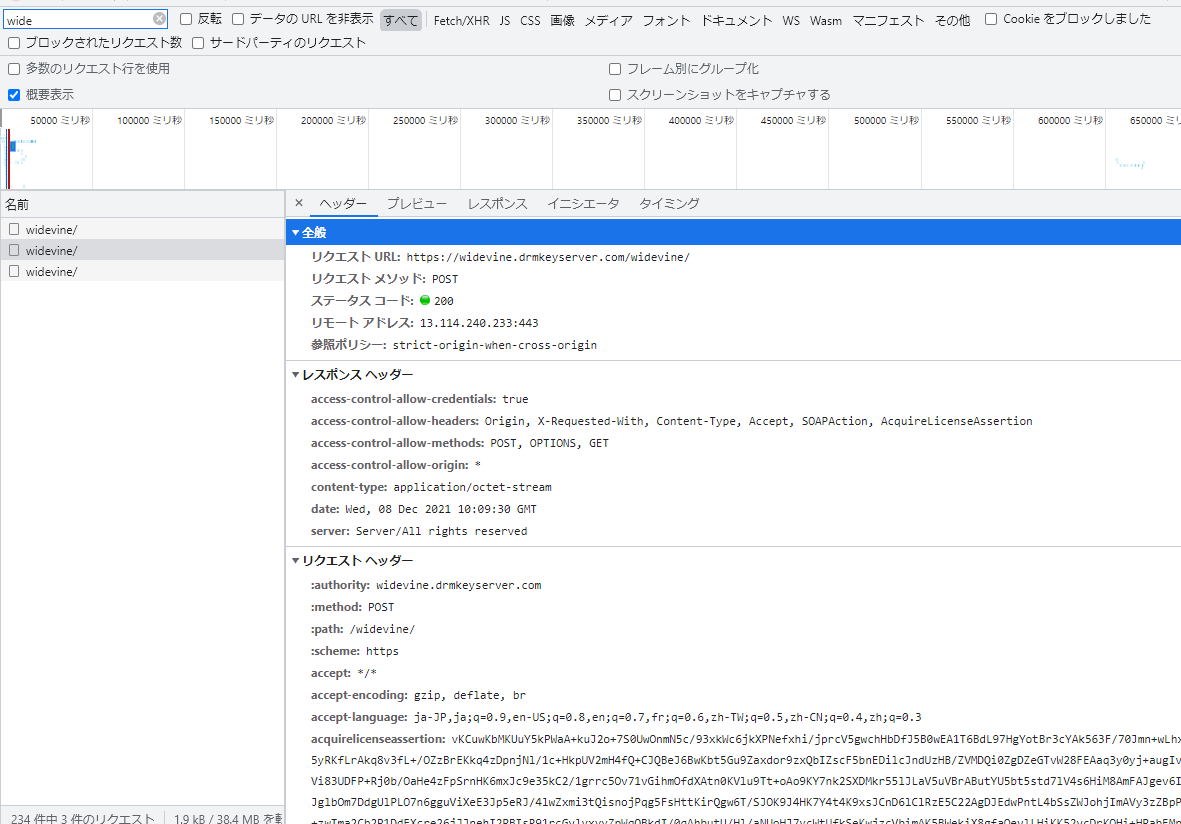Collapse the レスポンス ヘッダー section
Screen dimensions: 1181x824
coord(296,374)
